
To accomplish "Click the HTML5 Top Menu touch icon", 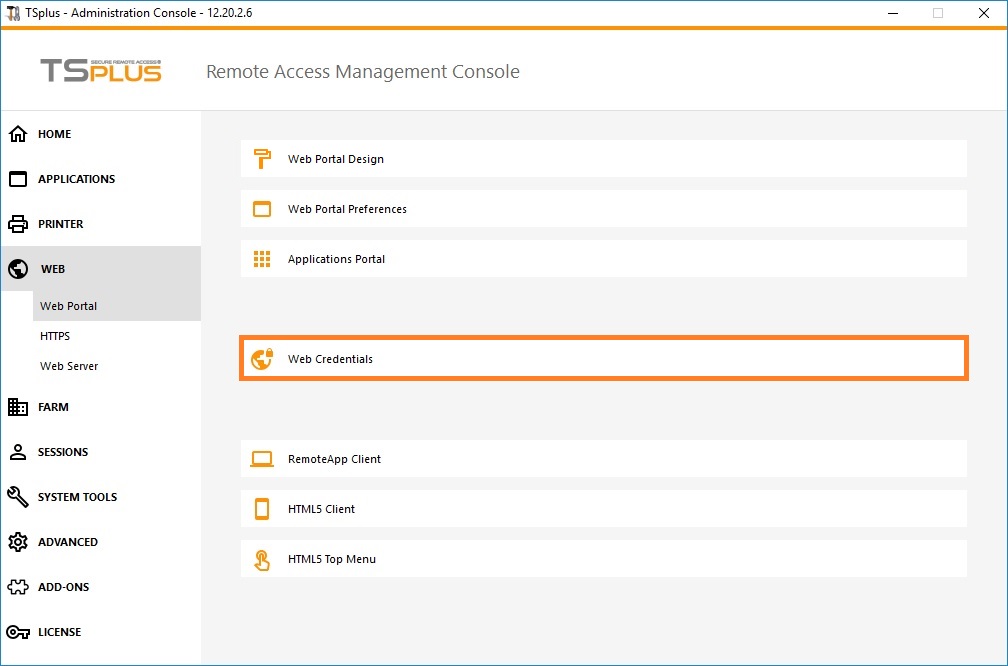I will (262, 559).
